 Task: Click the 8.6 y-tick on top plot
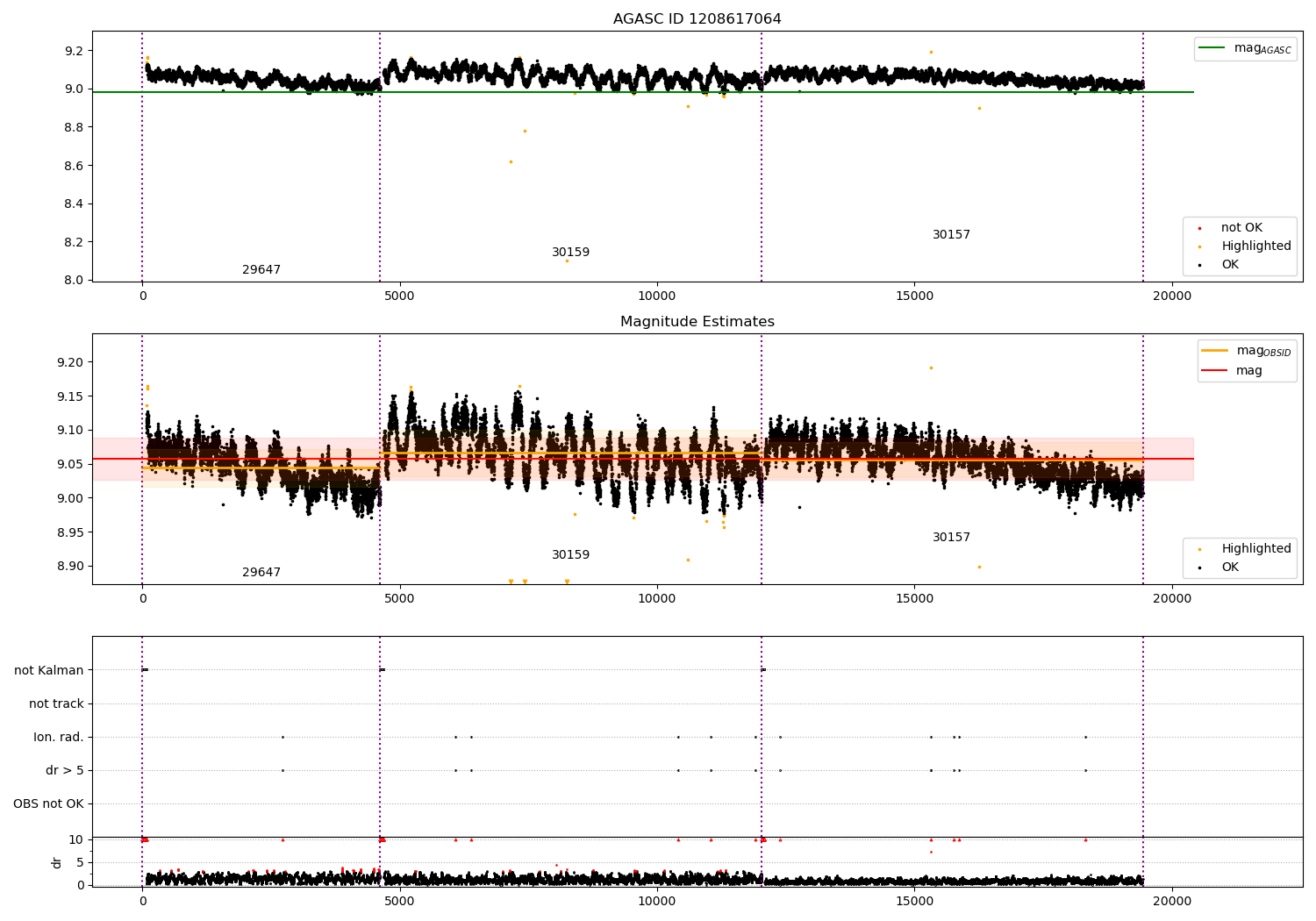click(75, 166)
